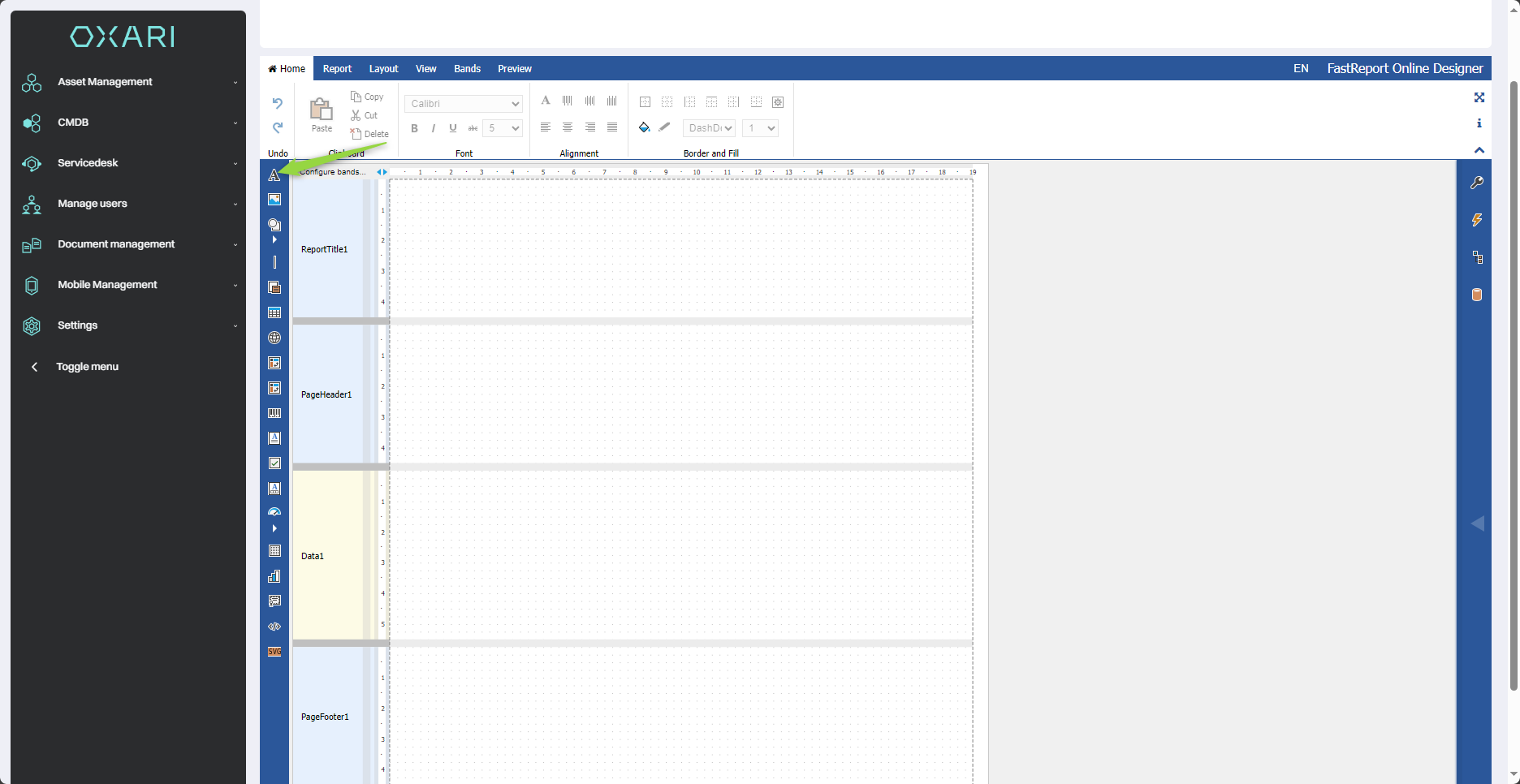The image size is (1520, 784).
Task: Toggle Bold font style
Action: click(x=414, y=128)
